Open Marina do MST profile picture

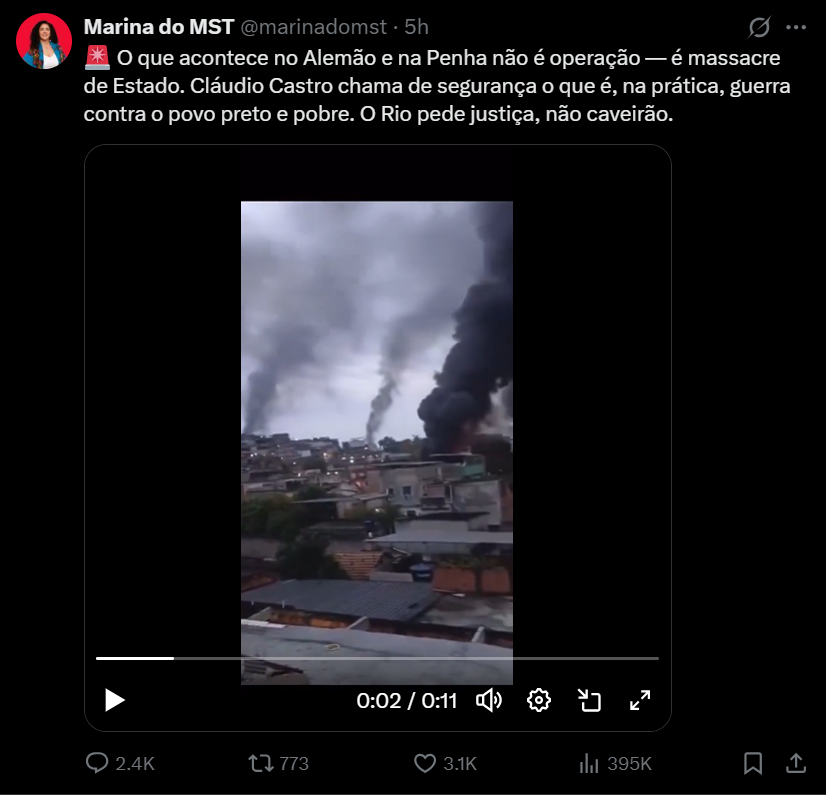coord(44,41)
